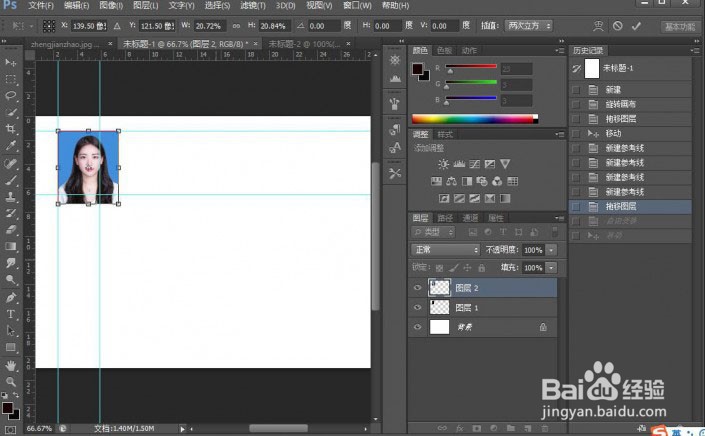Add a Curves adjustment
The image size is (705, 436).
point(474,164)
